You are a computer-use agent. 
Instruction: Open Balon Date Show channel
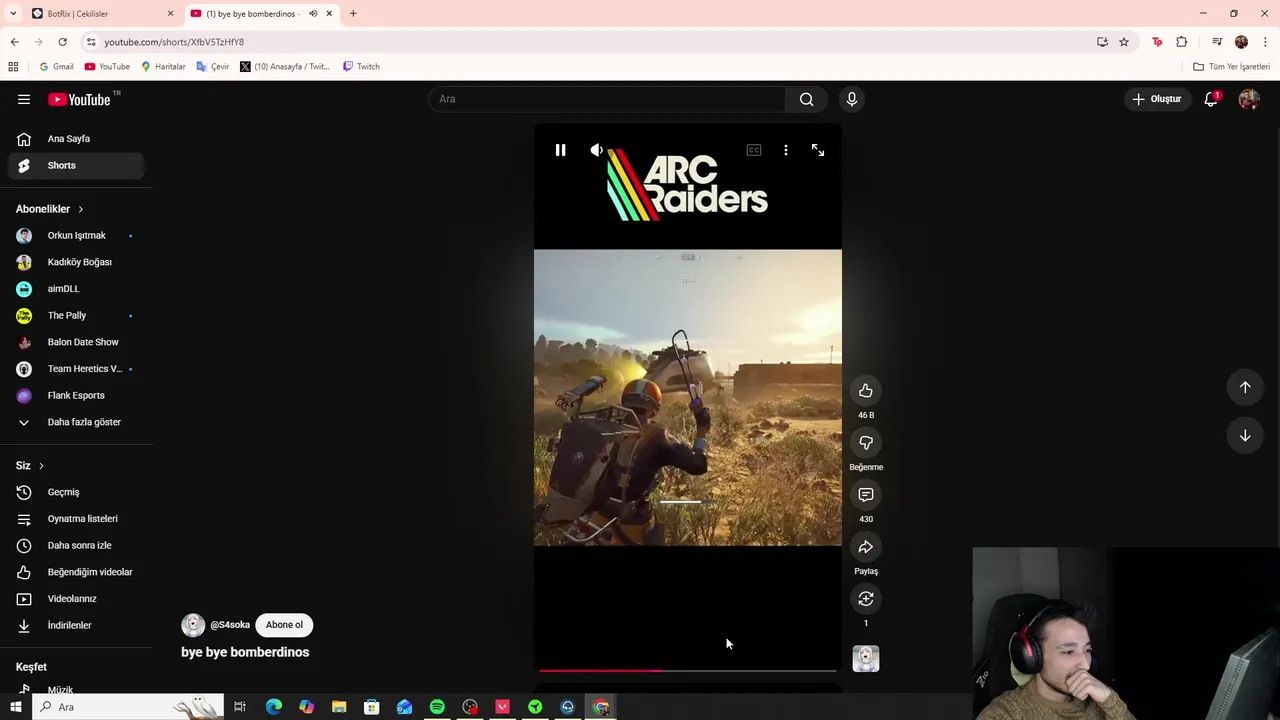tap(76, 342)
